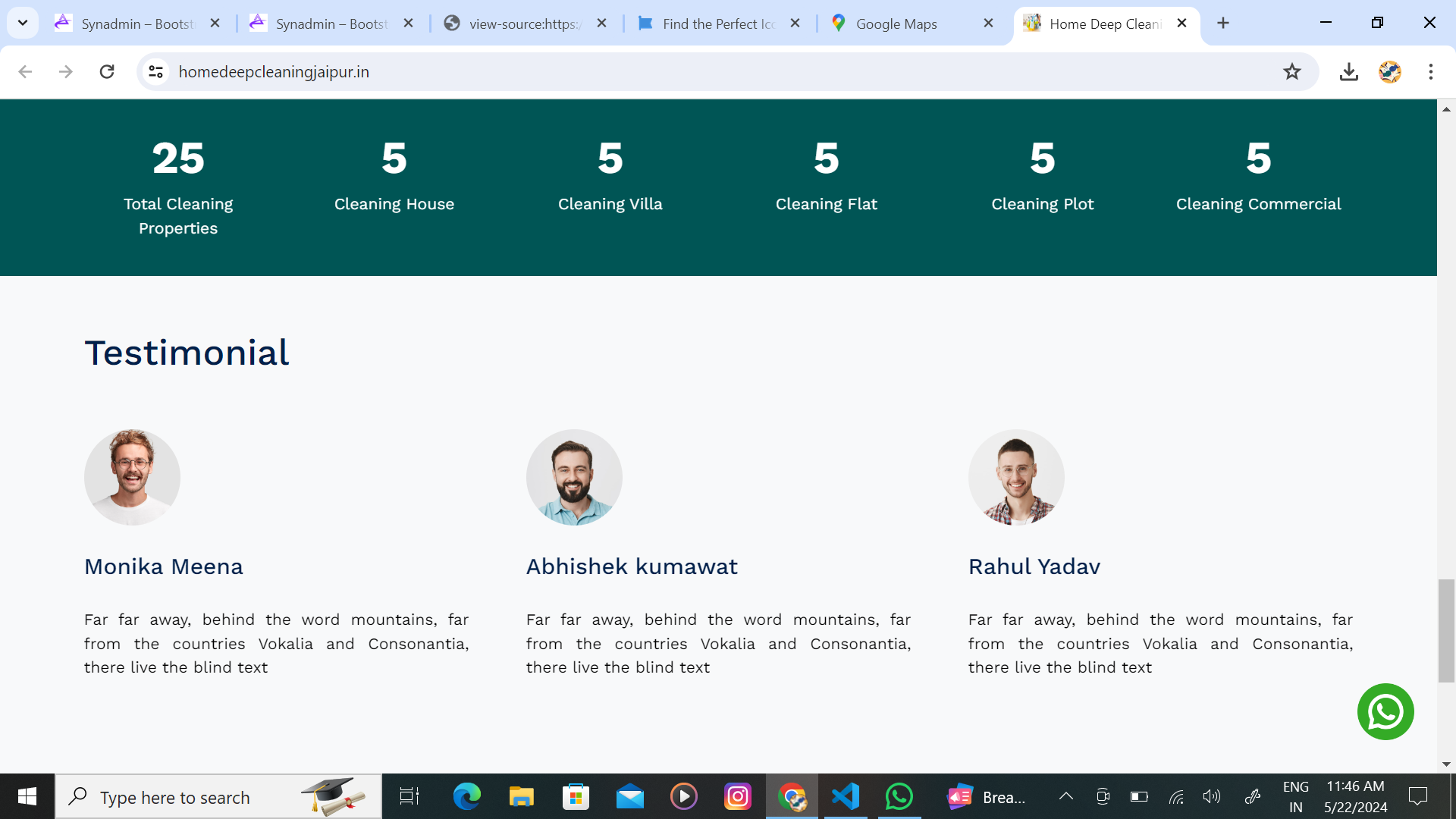The image size is (1456, 819).
Task: Reload the current page
Action: [107, 71]
